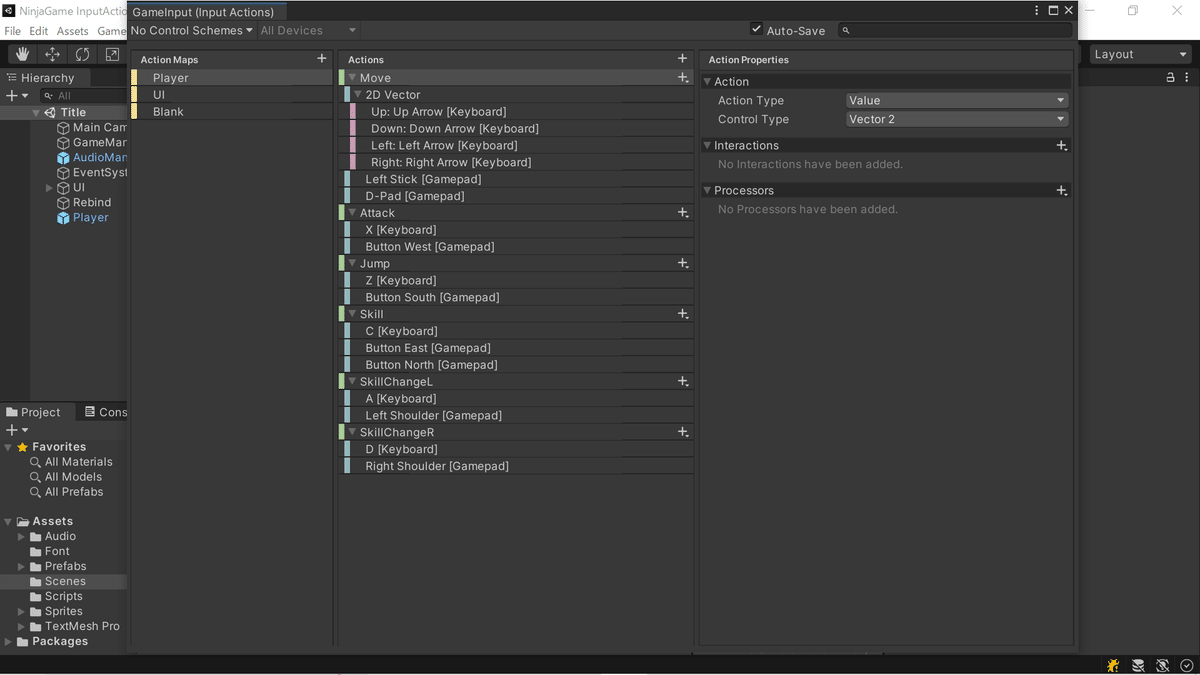The image size is (1200, 675).
Task: Collapse the Processors section
Action: (708, 191)
